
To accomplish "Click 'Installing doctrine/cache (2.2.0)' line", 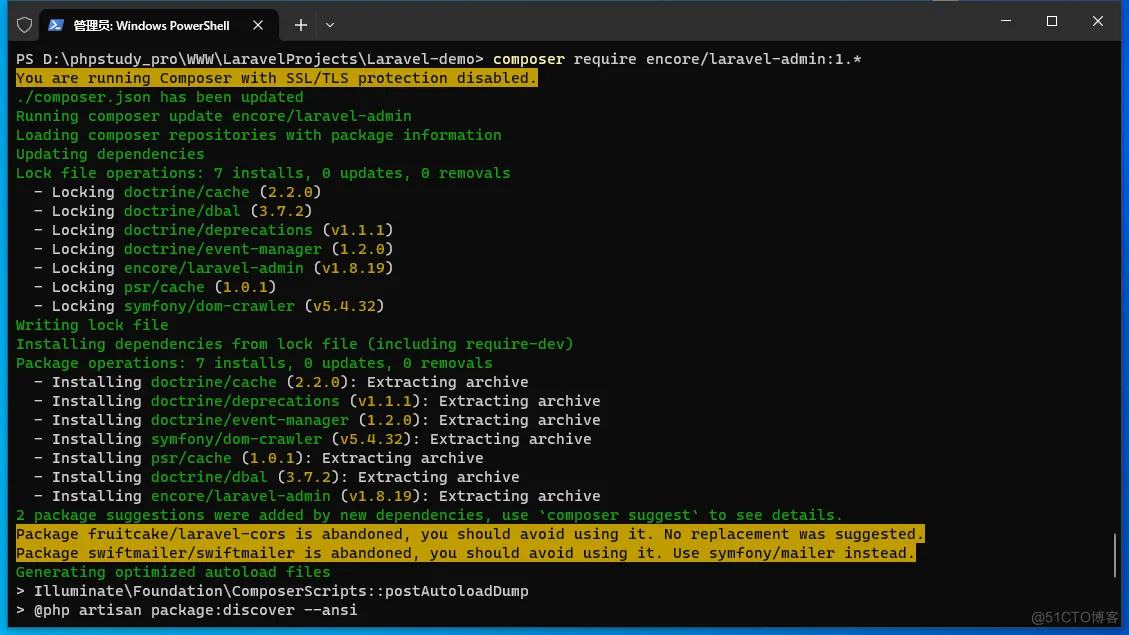I will tap(281, 382).
